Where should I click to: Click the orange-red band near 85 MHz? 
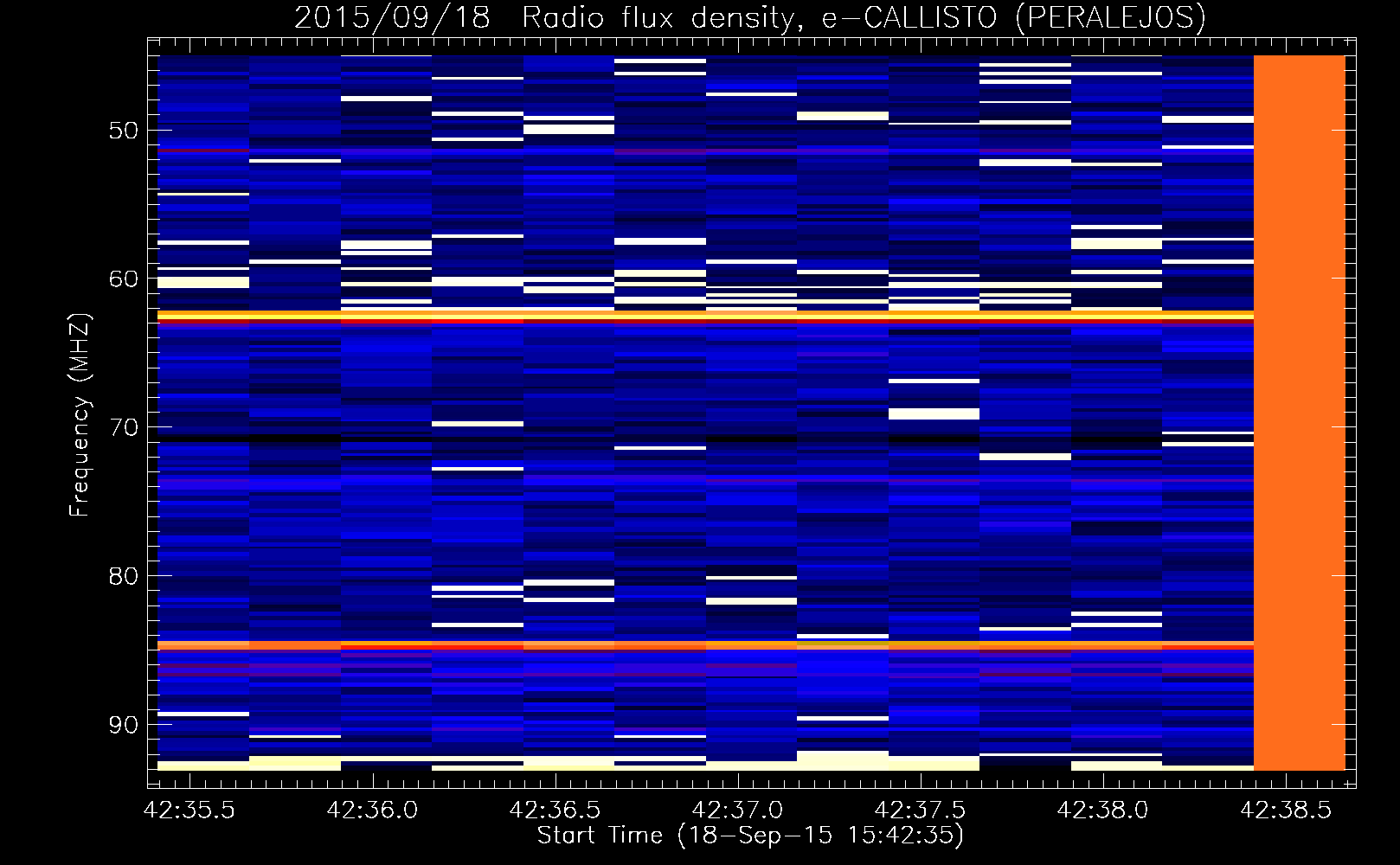point(706,645)
